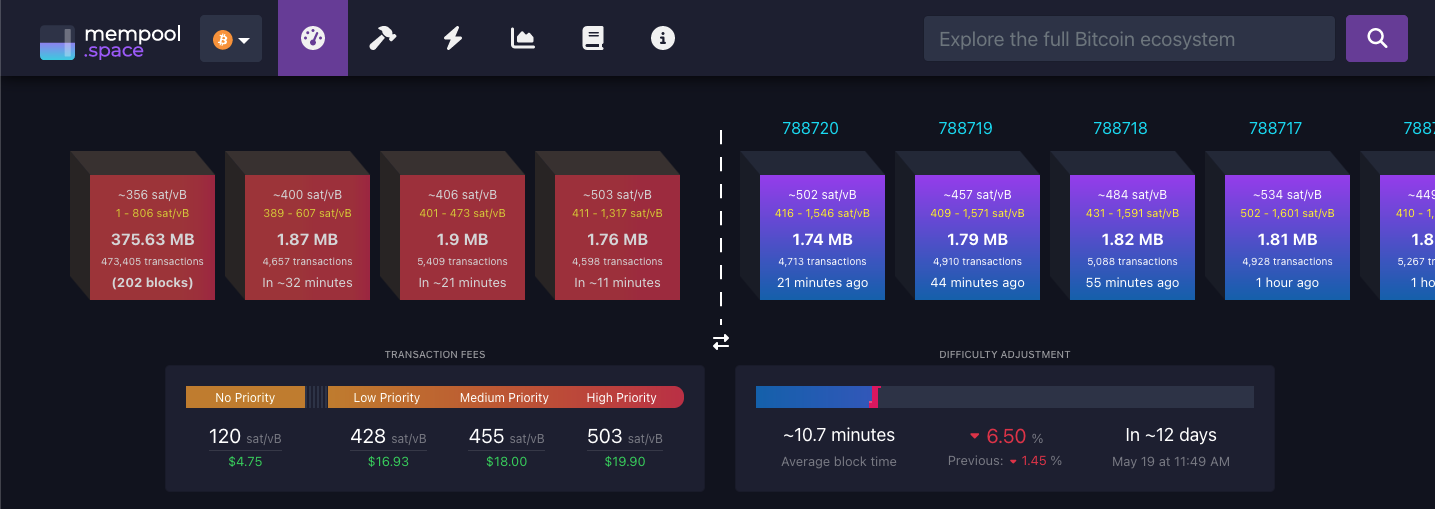Image resolution: width=1435 pixels, height=509 pixels.
Task: Open block height 788719 link
Action: pos(965,128)
